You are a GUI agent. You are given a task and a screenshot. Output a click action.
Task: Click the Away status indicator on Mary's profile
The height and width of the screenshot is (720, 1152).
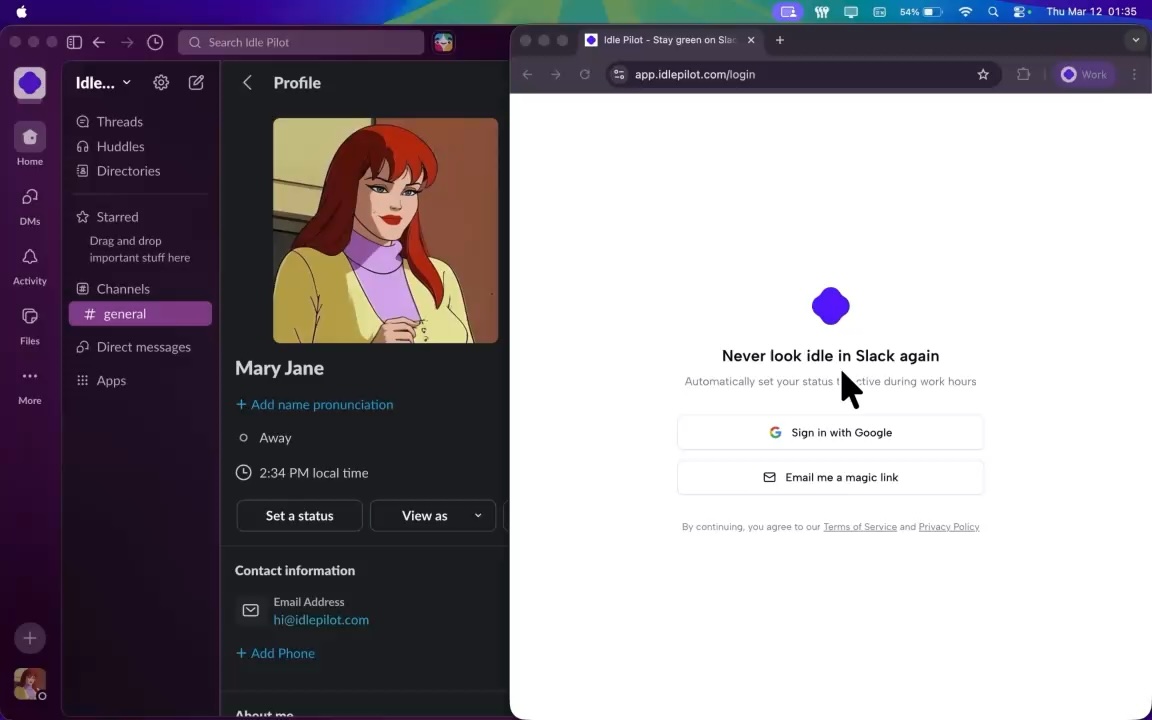pyautogui.click(x=264, y=437)
